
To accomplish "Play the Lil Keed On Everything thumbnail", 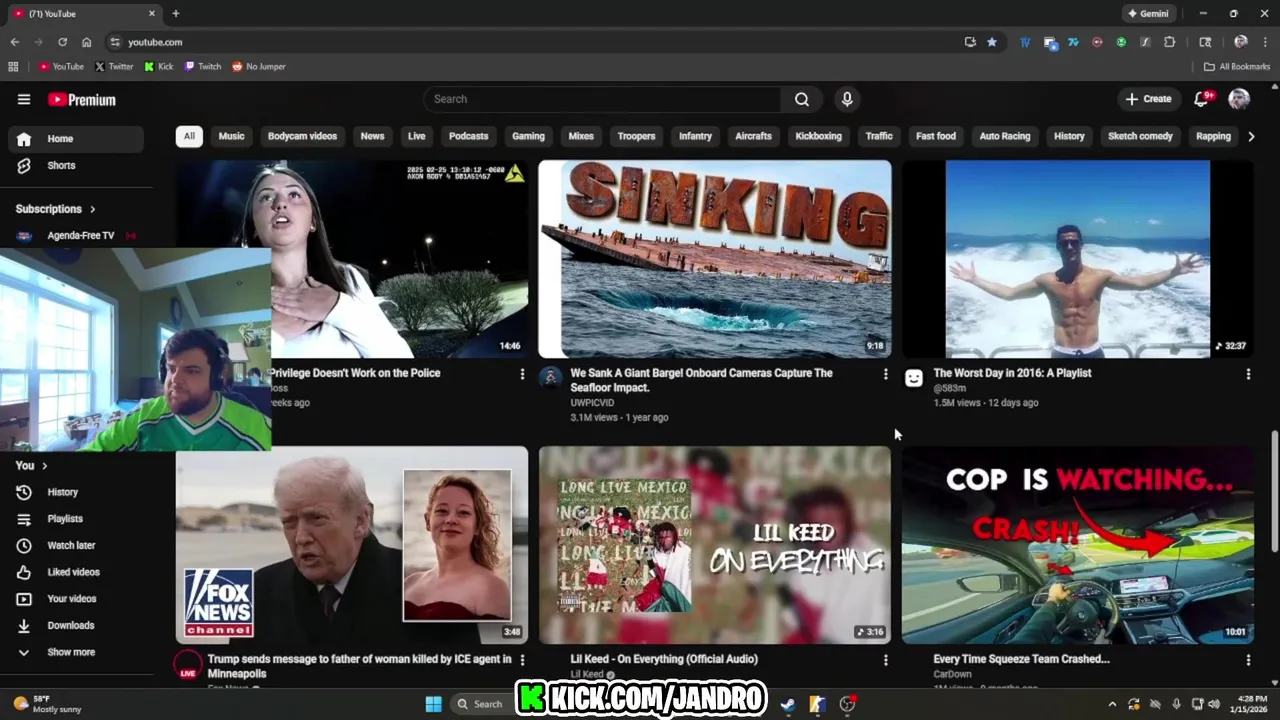I will click(715, 545).
